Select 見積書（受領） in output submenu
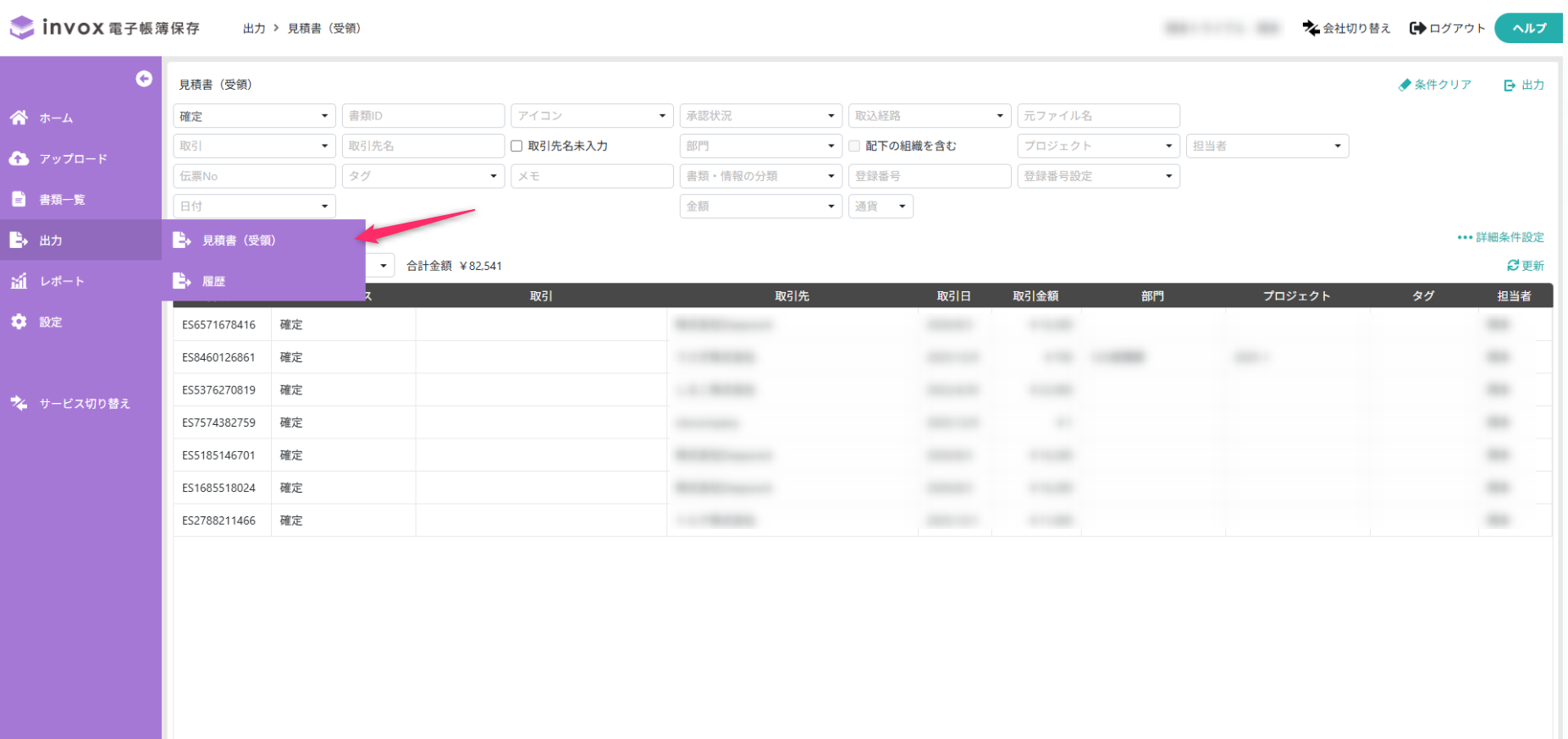 click(x=239, y=240)
